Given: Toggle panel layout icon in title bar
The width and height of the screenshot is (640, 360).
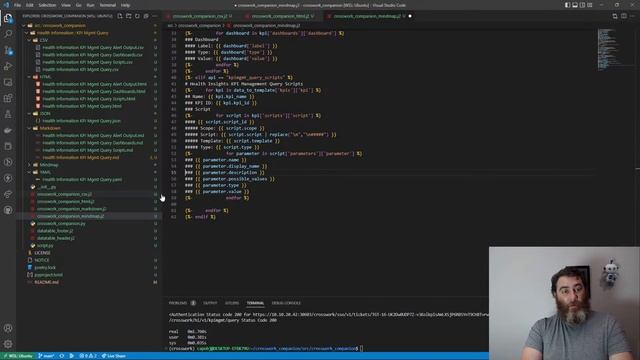Looking at the screenshot, I should click(575, 5).
